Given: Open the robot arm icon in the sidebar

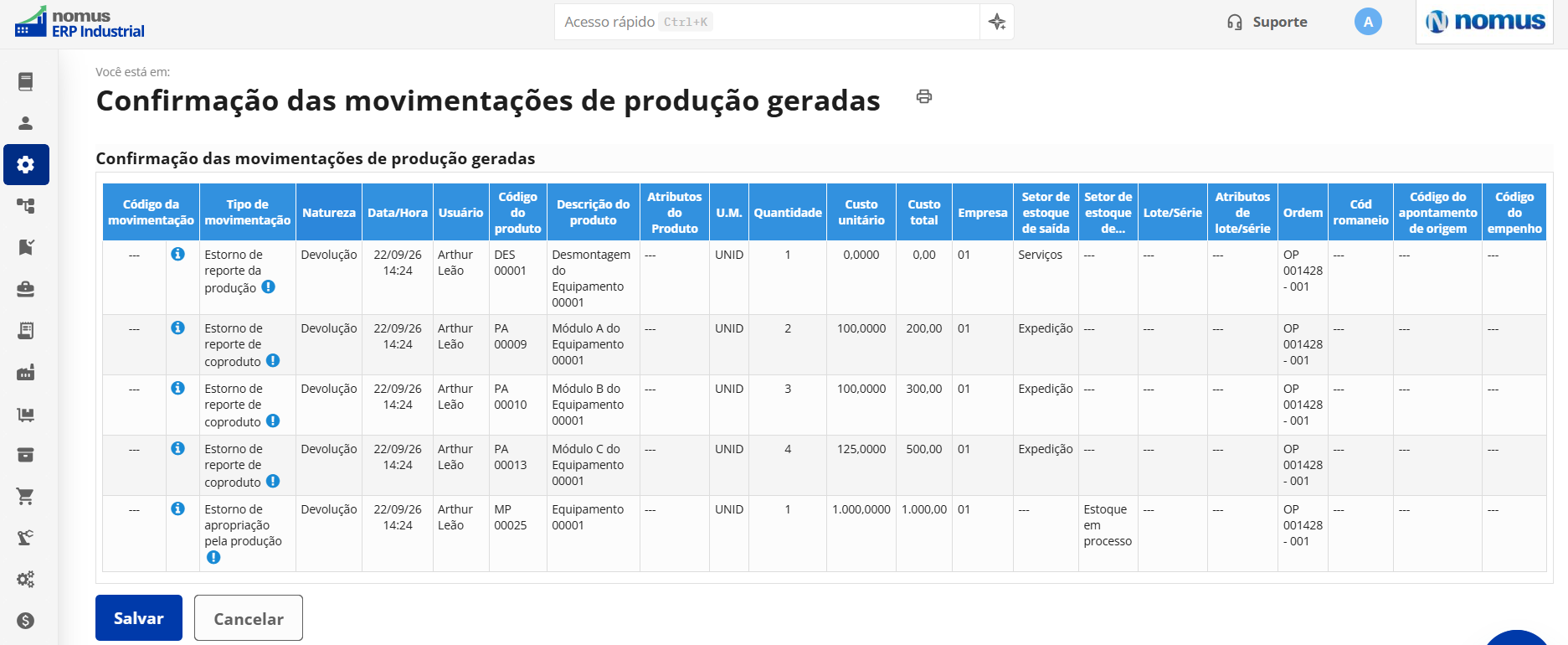Looking at the screenshot, I should [x=26, y=538].
